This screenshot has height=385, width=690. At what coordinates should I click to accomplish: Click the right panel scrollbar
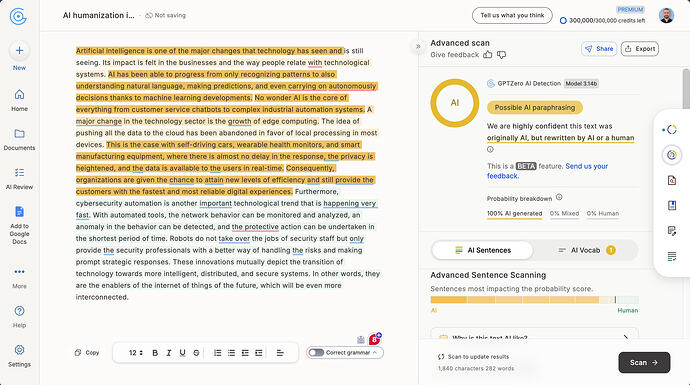(686, 89)
